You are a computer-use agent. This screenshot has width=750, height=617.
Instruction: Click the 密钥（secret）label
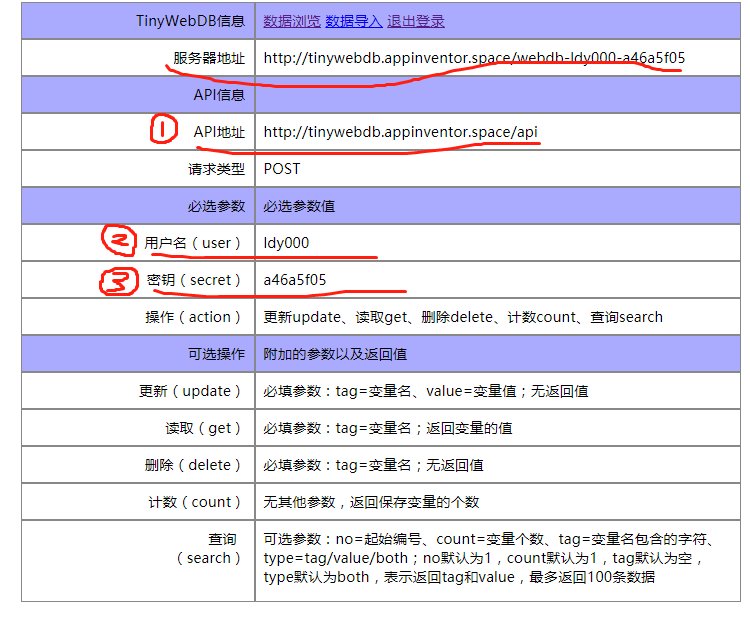pos(195,280)
